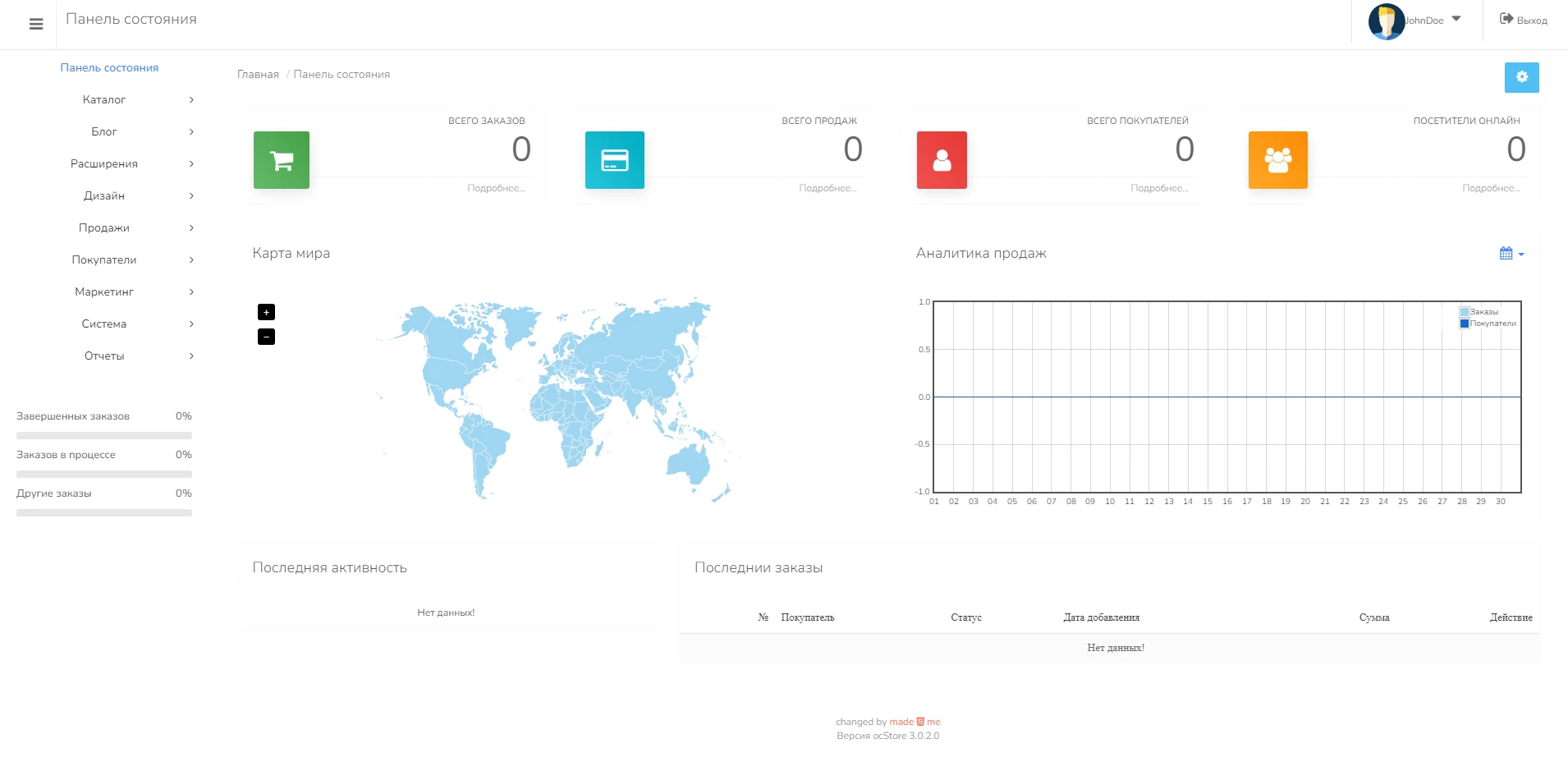1568x771 pixels.
Task: Expand the Покупатели chevron
Action: click(191, 259)
